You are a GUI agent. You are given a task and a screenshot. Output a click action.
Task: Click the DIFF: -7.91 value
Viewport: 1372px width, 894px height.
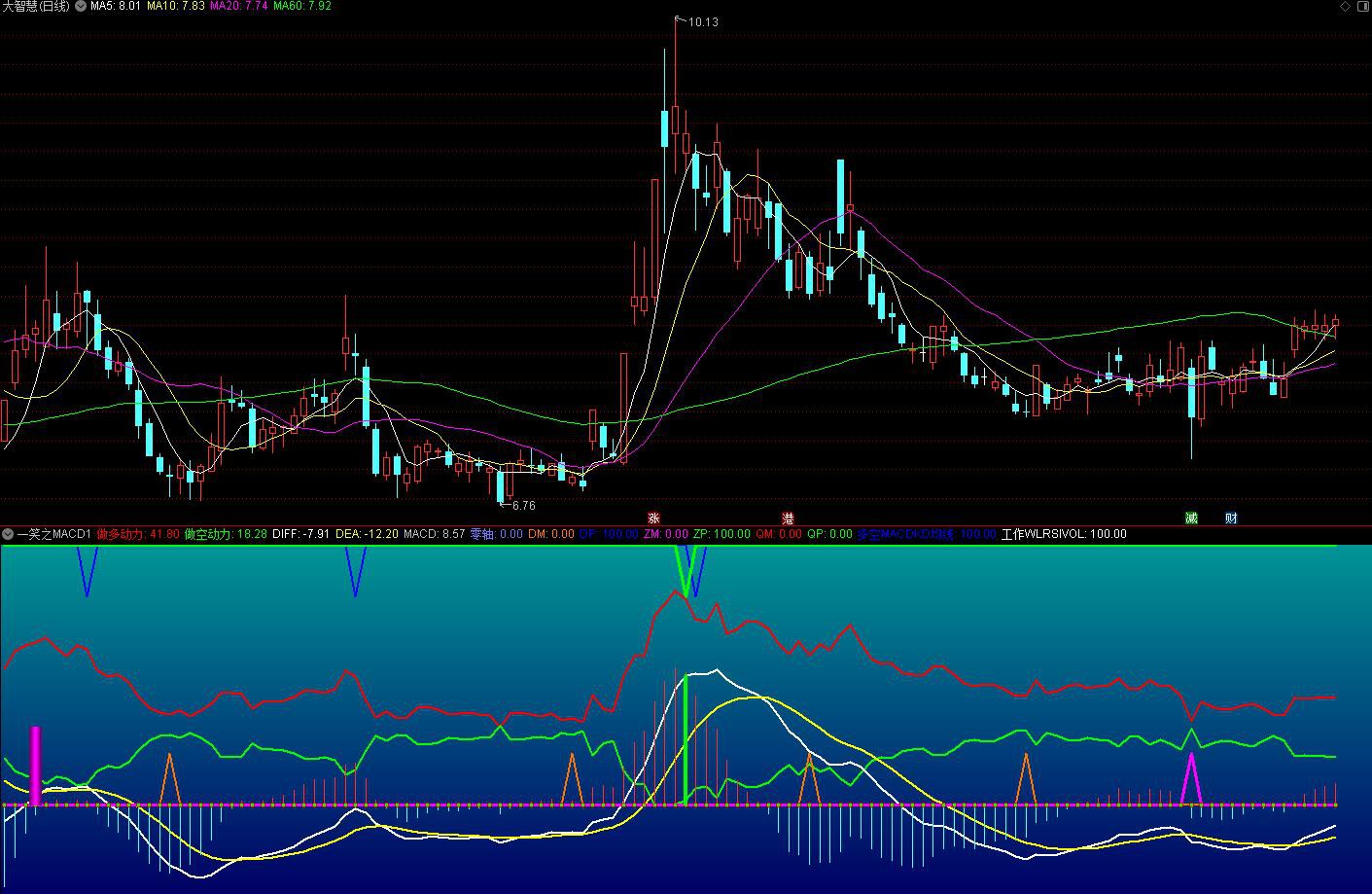[301, 534]
